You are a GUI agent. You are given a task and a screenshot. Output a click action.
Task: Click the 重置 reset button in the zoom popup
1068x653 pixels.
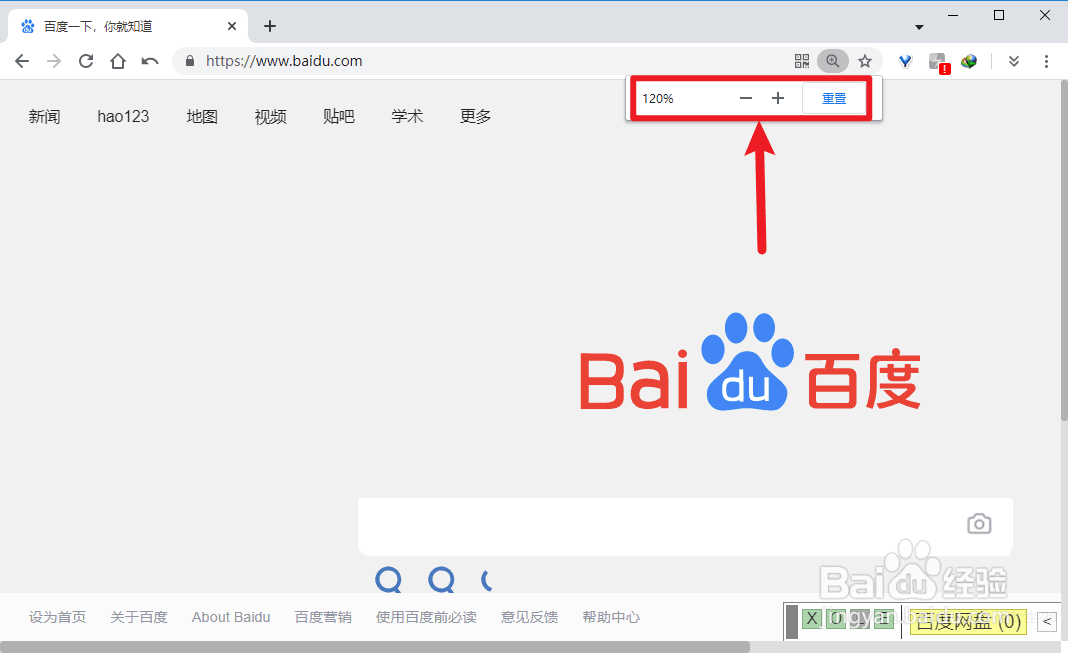click(x=835, y=98)
